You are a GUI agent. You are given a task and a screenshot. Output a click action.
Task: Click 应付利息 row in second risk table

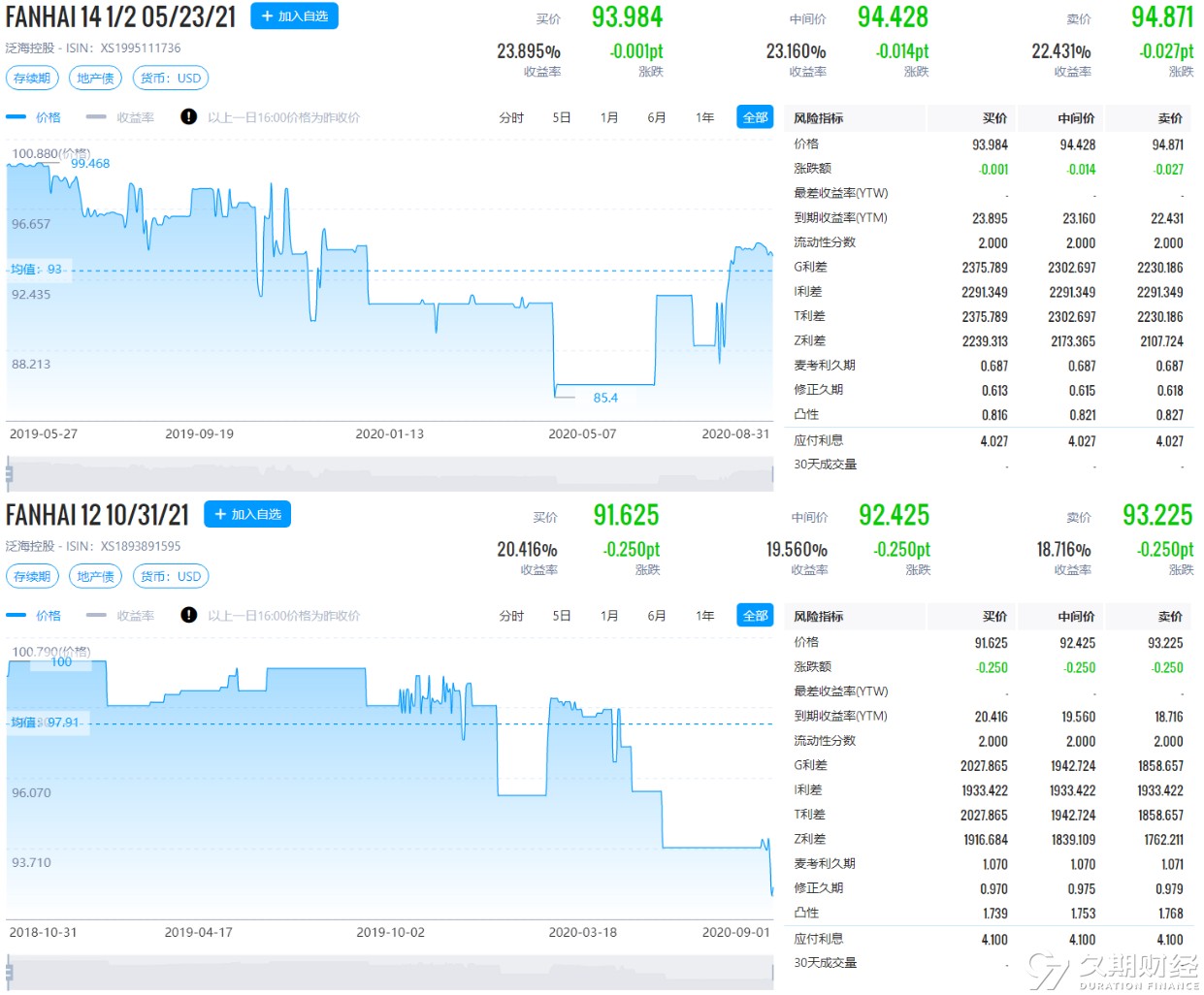989,939
